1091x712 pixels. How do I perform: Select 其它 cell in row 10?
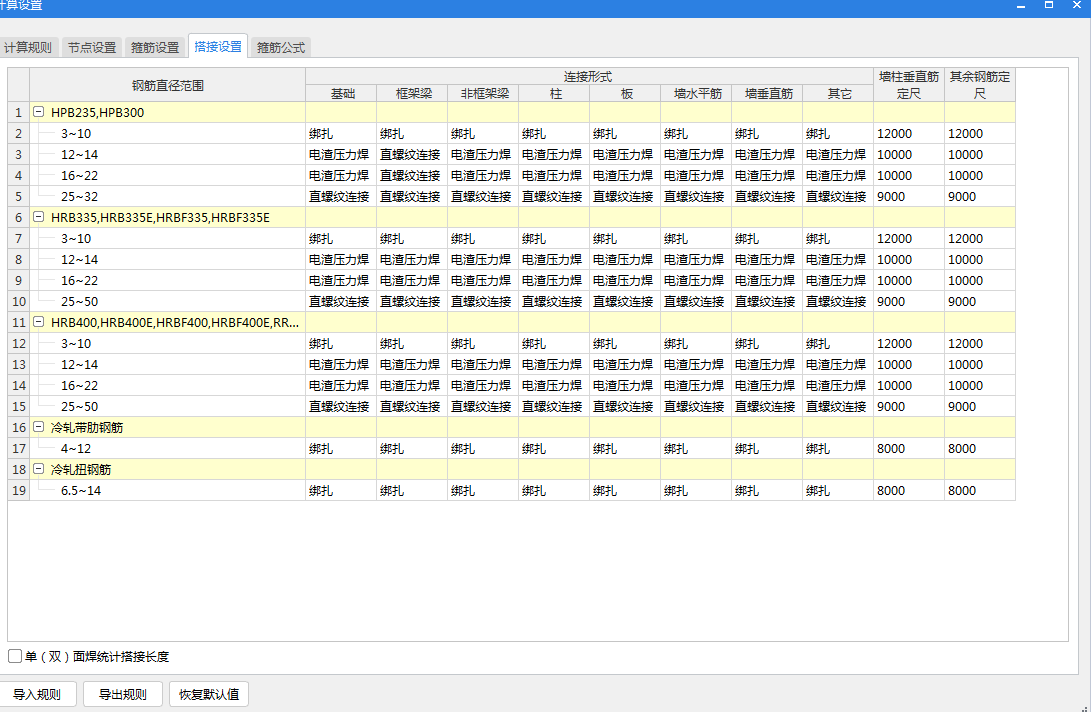tap(838, 301)
